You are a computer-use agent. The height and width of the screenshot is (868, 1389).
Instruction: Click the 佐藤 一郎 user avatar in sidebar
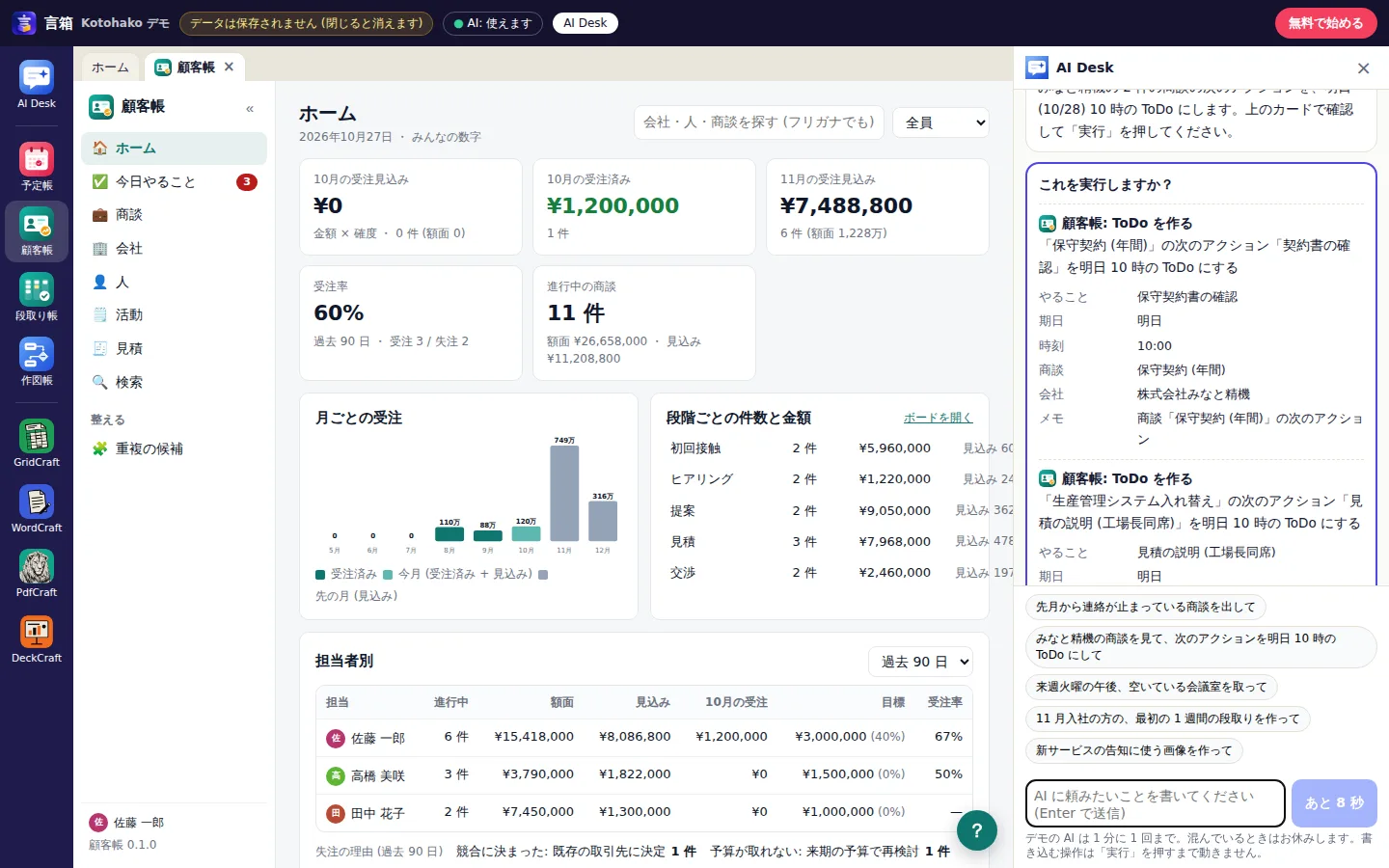(97, 823)
